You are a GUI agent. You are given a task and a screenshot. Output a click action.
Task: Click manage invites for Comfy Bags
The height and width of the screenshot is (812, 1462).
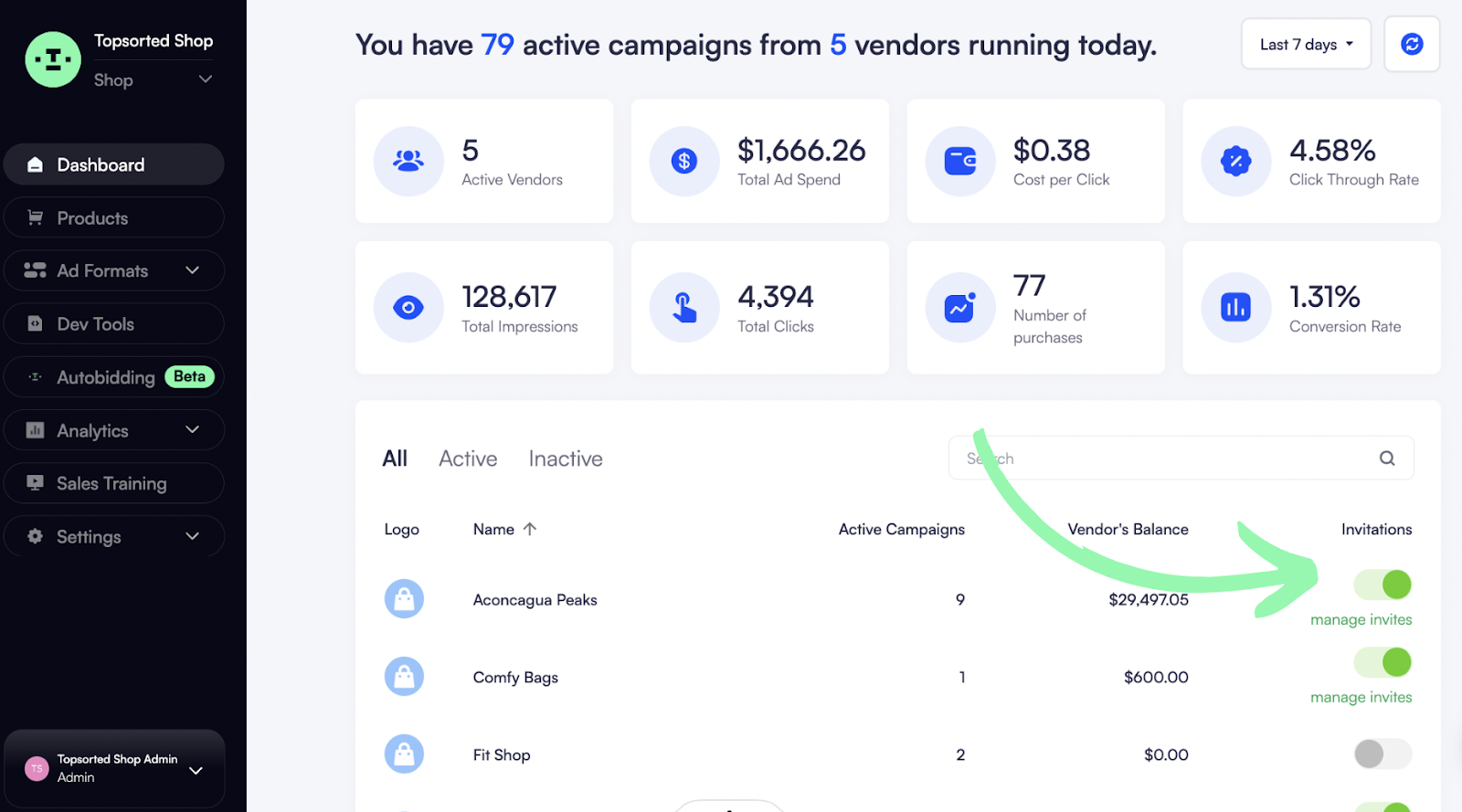click(x=1361, y=697)
